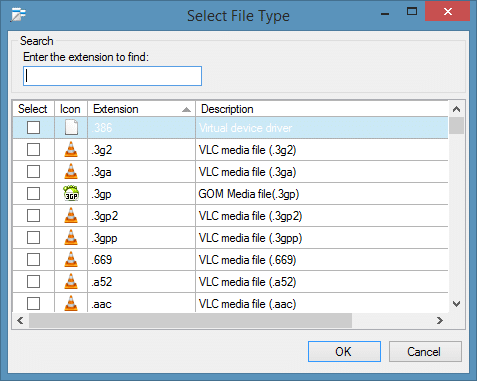Screen dimensions: 477x381
Task: Click 'VLC media file (.669)' description
Action: point(247,260)
